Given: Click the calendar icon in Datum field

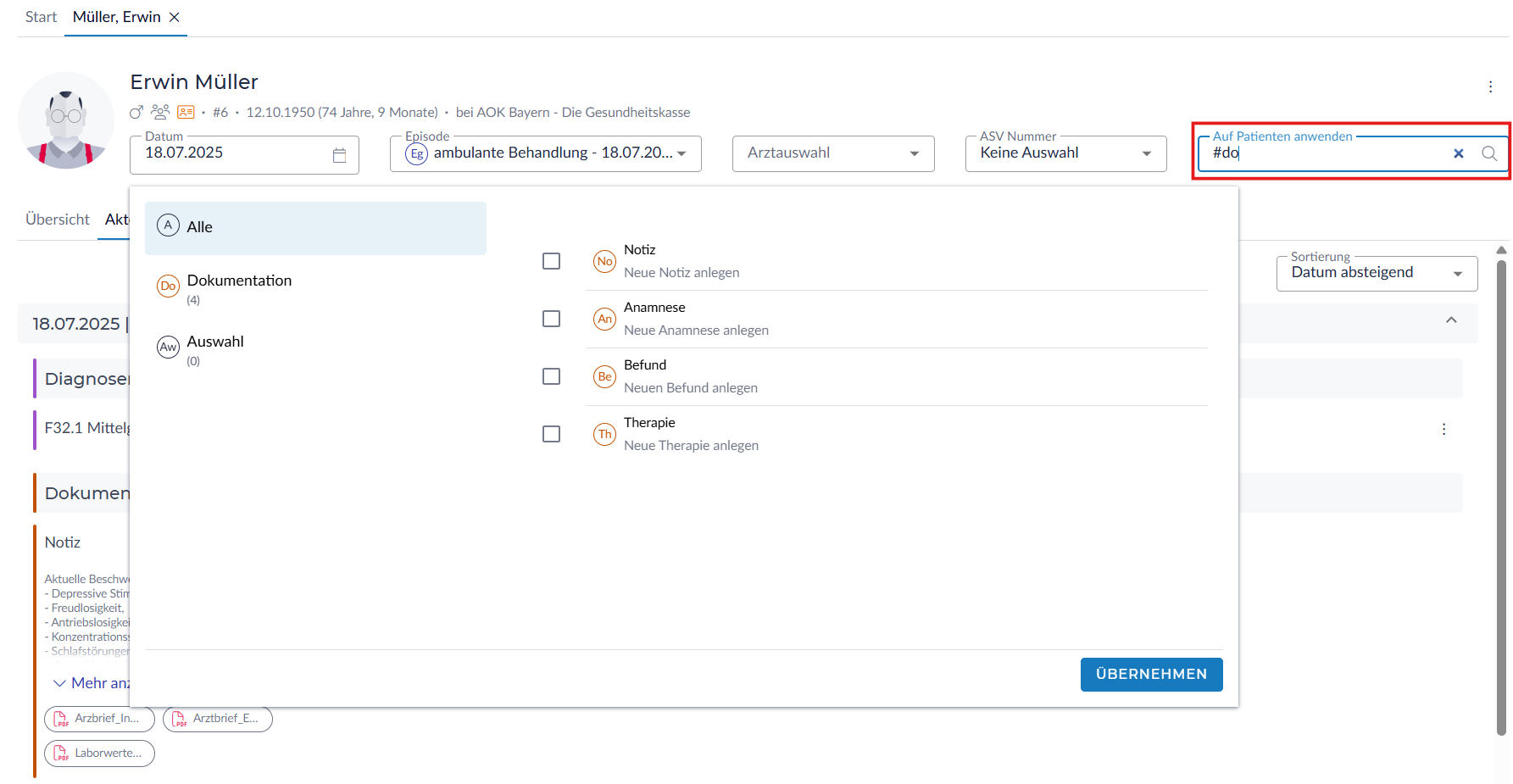Looking at the screenshot, I should pyautogui.click(x=339, y=155).
